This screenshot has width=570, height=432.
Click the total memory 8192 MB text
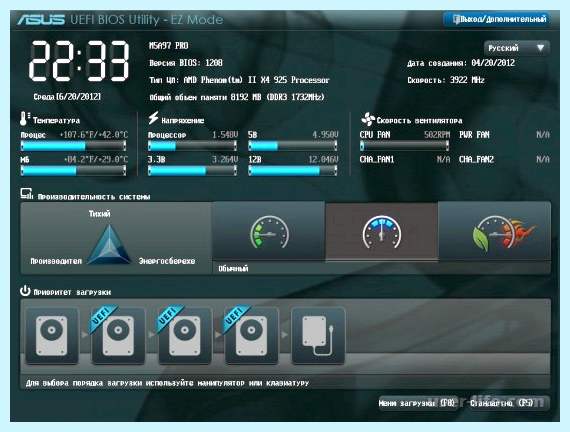pyautogui.click(x=237, y=97)
